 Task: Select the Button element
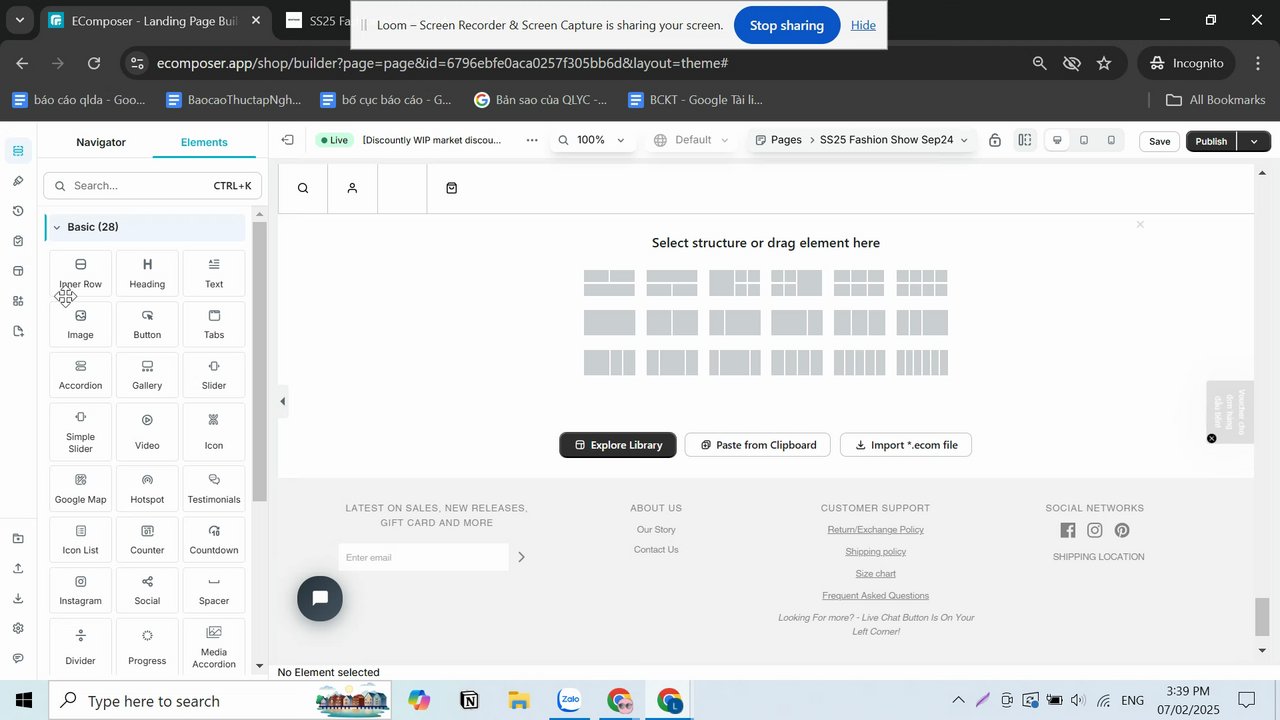[147, 323]
